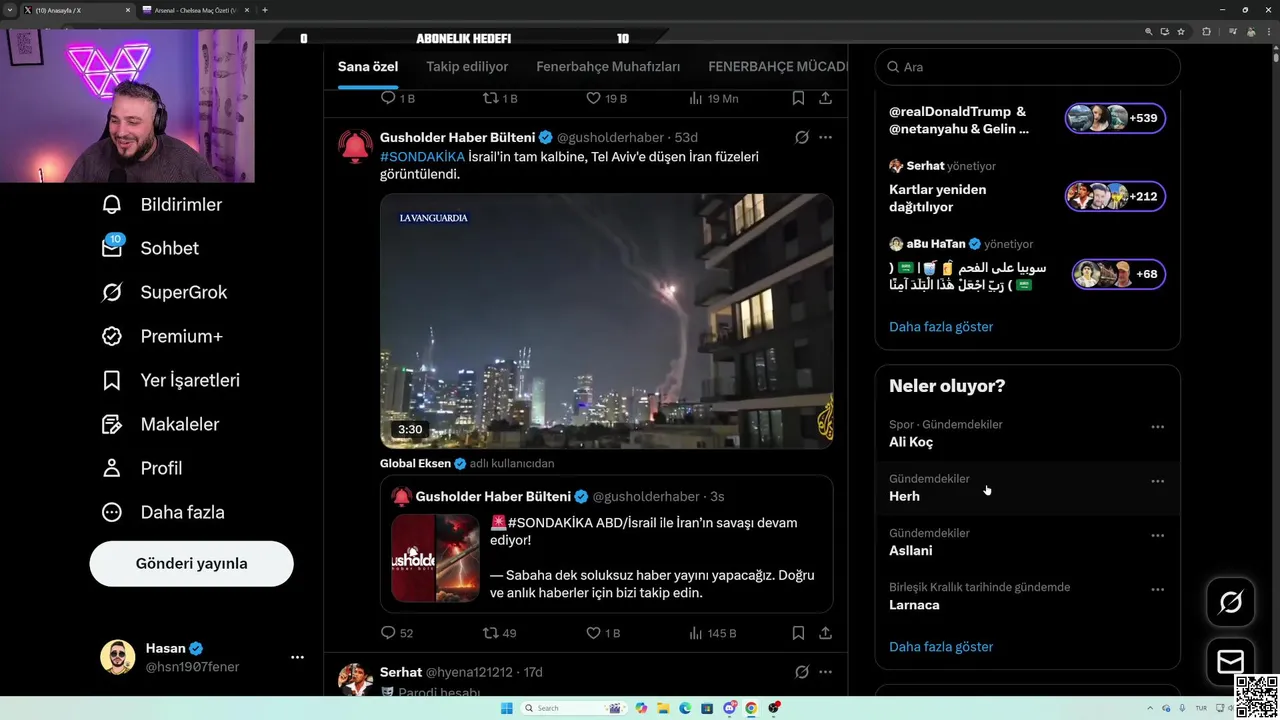Open Larnaca trending topic
The width and height of the screenshot is (1280, 720).
[x=1028, y=596]
